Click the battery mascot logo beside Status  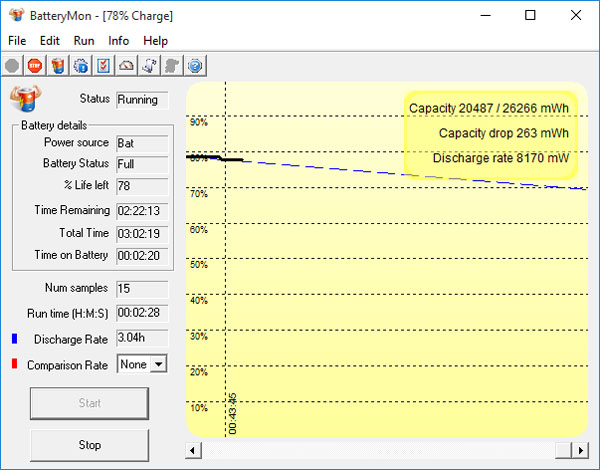[26, 98]
